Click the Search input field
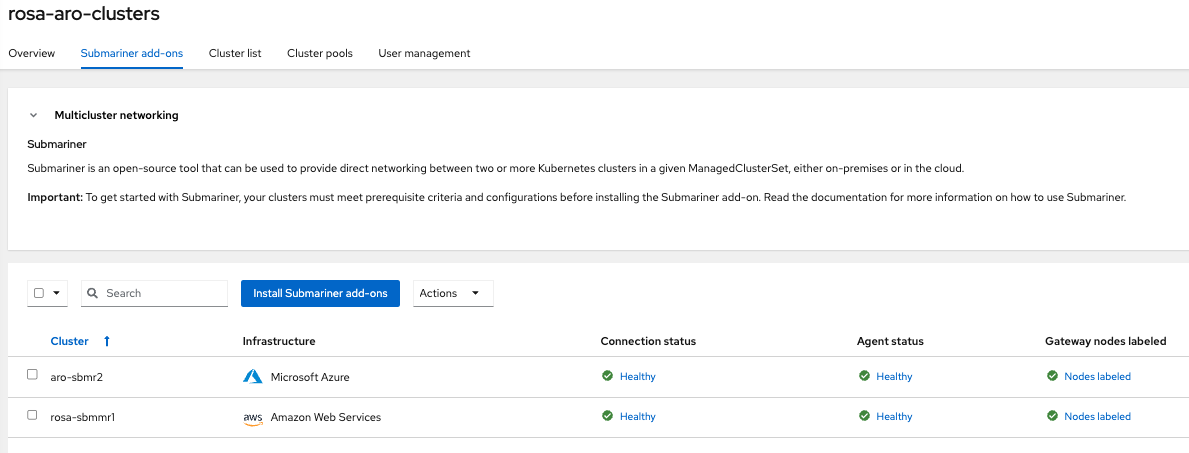 pyautogui.click(x=160, y=293)
